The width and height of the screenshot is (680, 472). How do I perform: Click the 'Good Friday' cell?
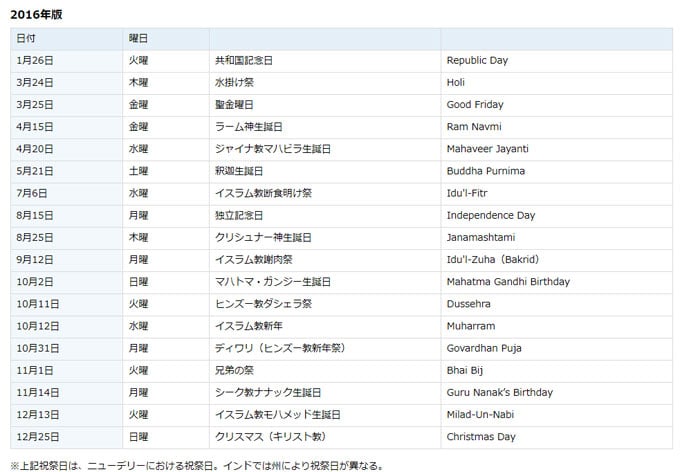click(557, 105)
